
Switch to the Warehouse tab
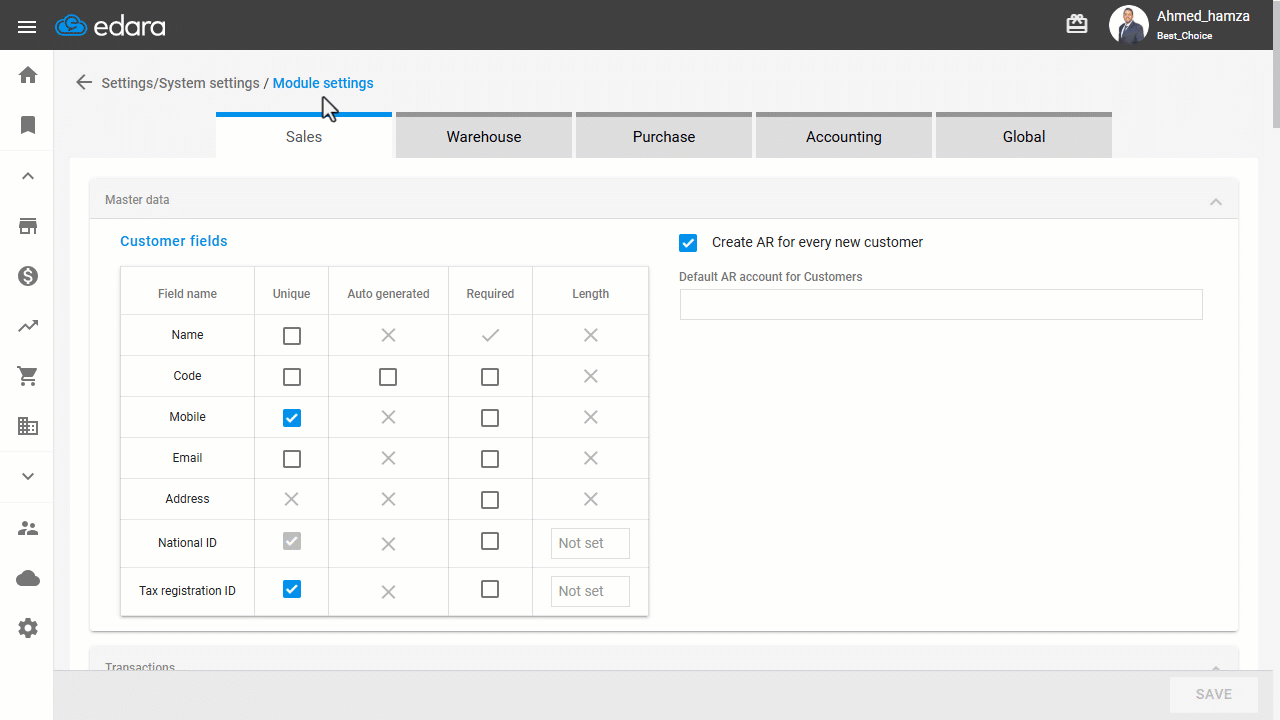[x=484, y=135]
